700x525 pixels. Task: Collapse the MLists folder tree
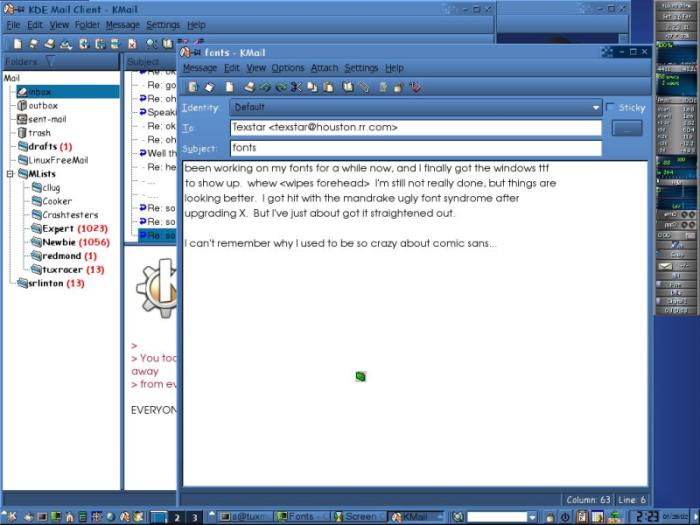coord(10,174)
